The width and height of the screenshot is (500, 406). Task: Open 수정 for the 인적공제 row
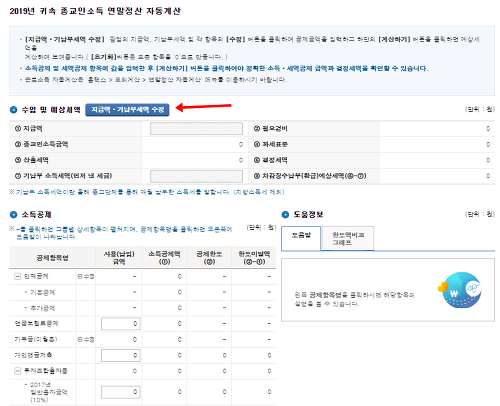(x=86, y=276)
